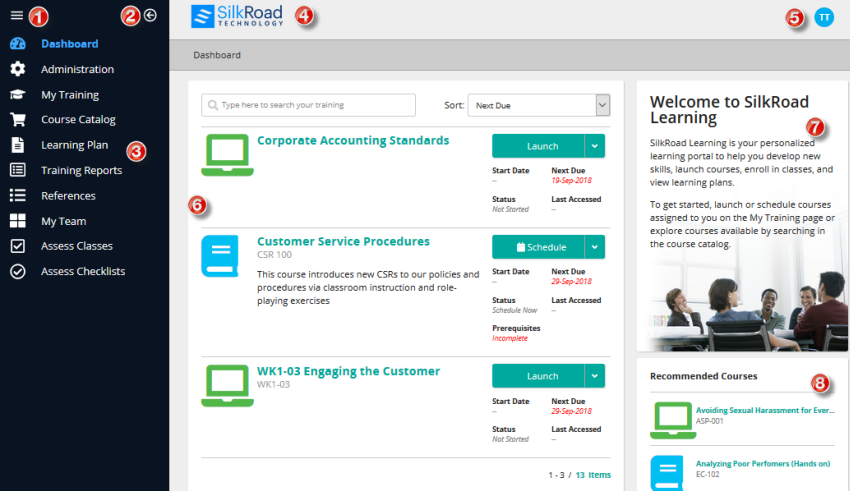The height and width of the screenshot is (491, 850).
Task: Click the WK1-03 Engaging the Customer laptop icon
Action: (227, 385)
